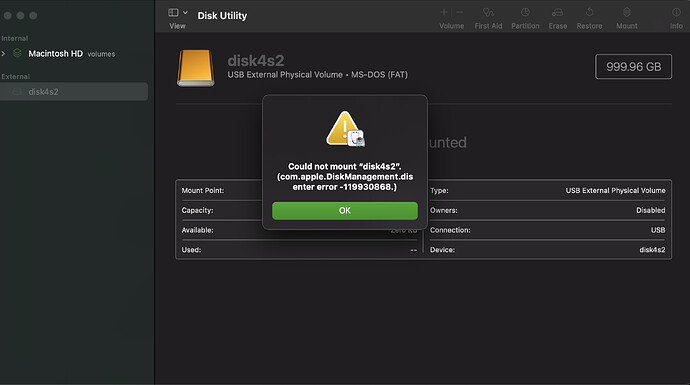Viewport: 690px width, 385px height.
Task: Select Macintosh HD in the sidebar
Action: coord(55,54)
